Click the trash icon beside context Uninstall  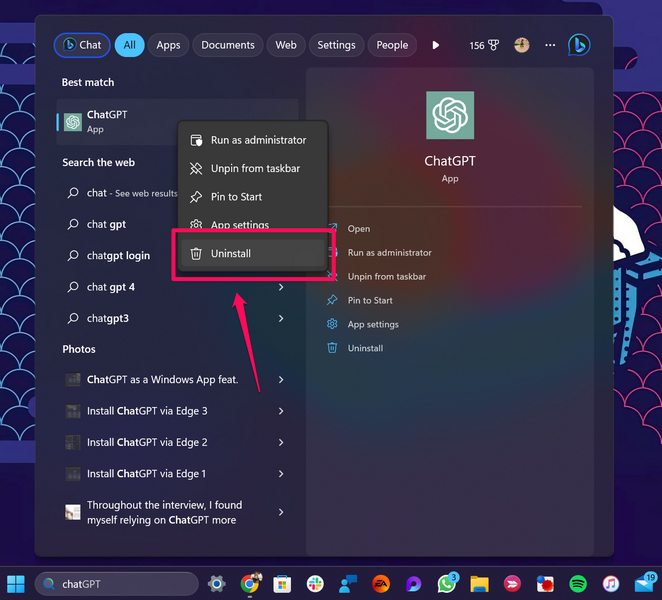coord(196,253)
